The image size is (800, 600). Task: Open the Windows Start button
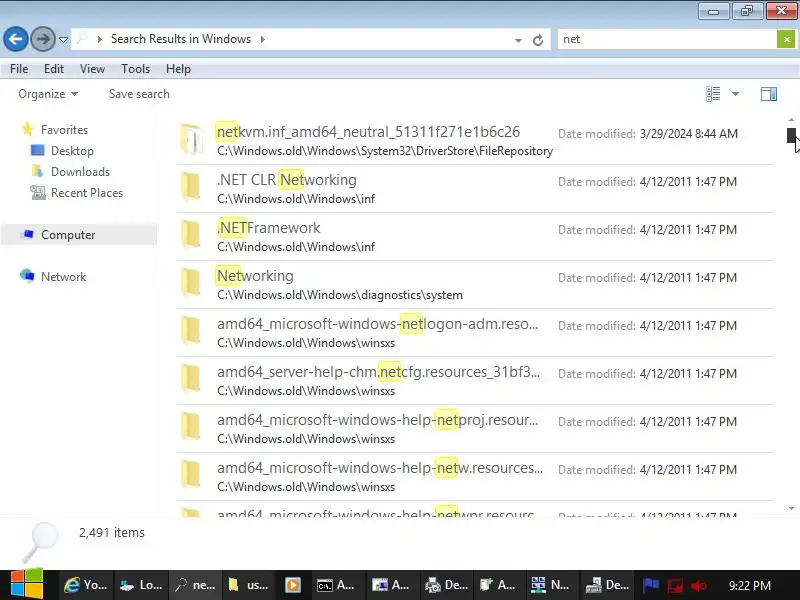coord(27,584)
